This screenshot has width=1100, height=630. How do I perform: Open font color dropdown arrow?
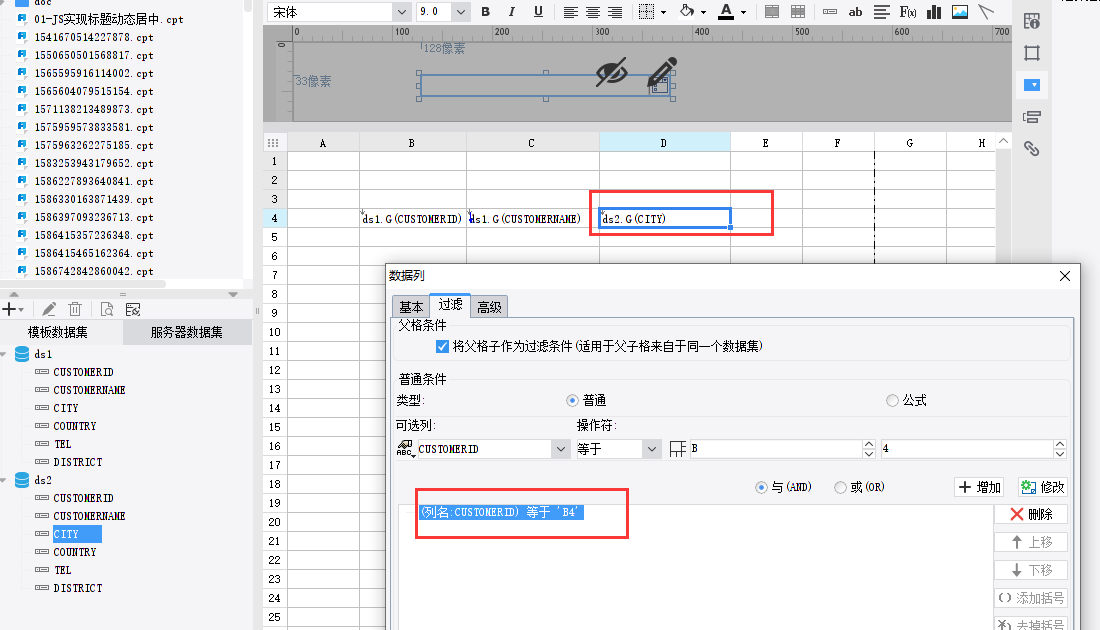click(743, 13)
